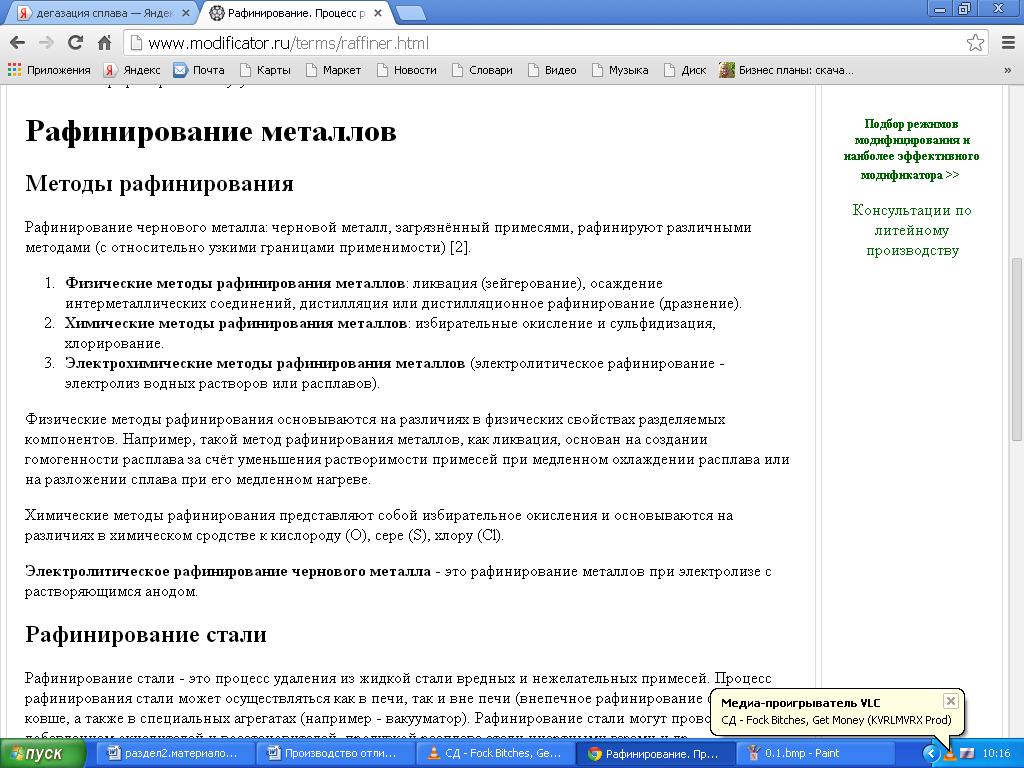Expand hidden tray icons arrow
This screenshot has width=1024, height=768.
click(x=931, y=754)
